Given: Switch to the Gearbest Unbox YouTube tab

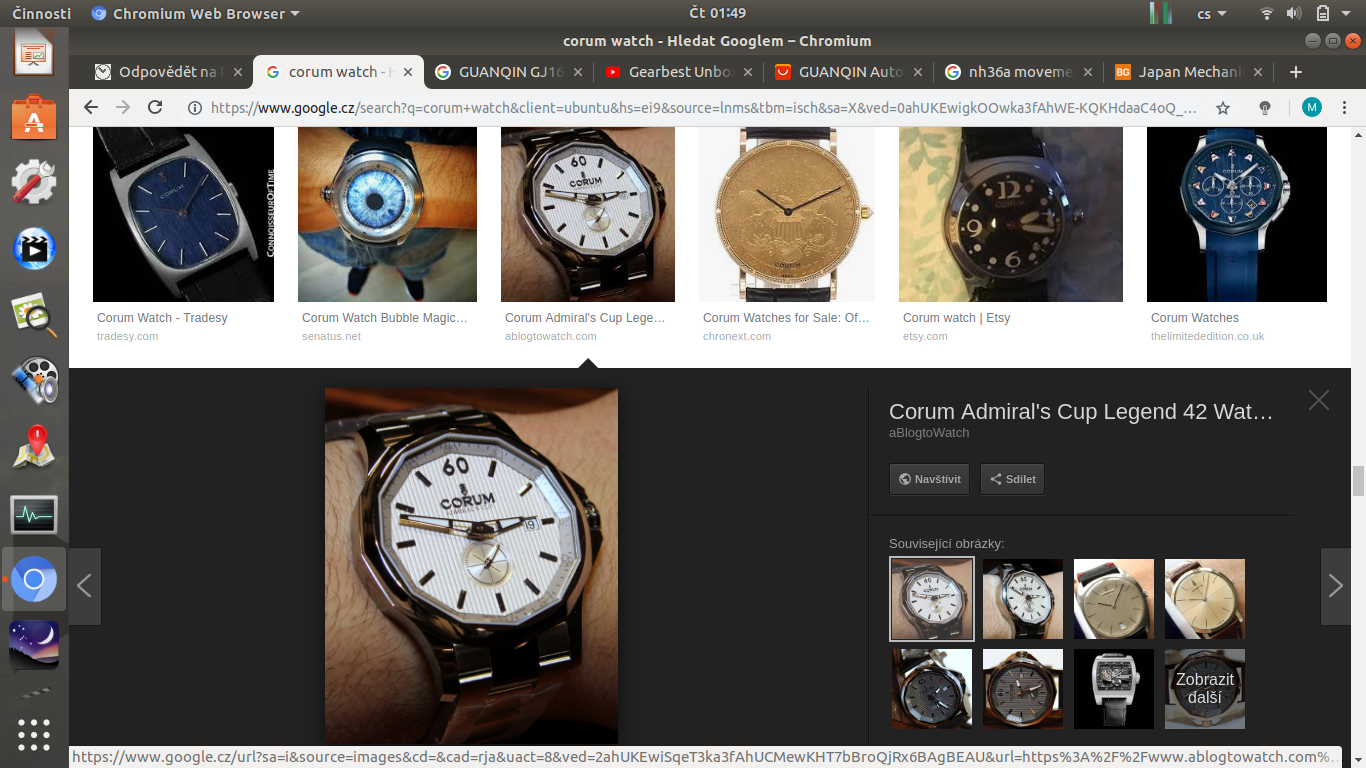Looking at the screenshot, I should (678, 72).
